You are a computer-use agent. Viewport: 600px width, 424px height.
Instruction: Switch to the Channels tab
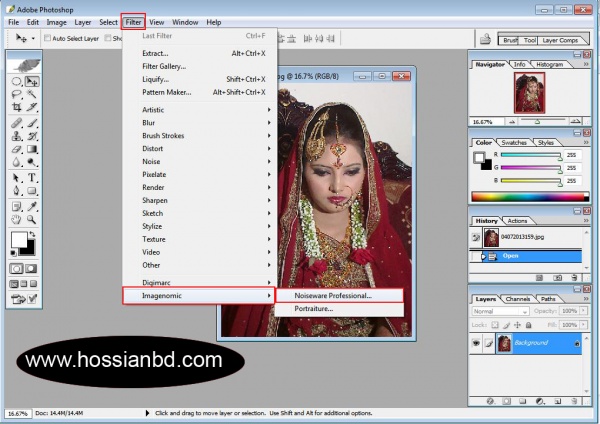(517, 299)
